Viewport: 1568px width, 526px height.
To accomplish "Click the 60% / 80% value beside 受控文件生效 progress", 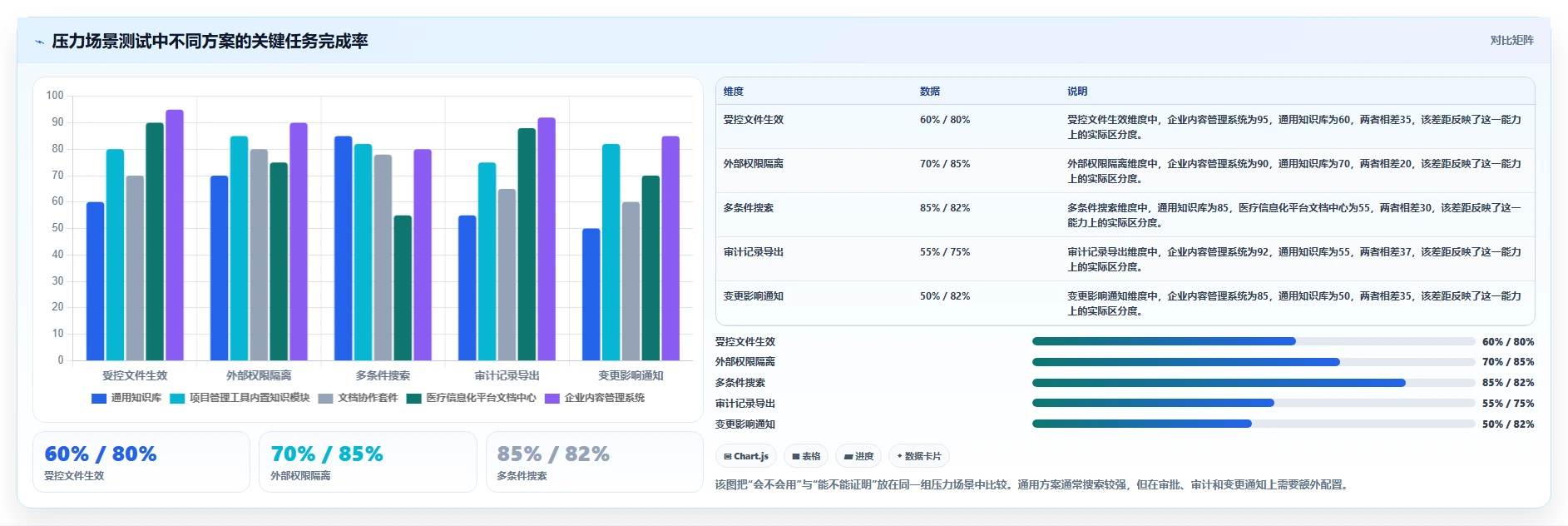I will click(1508, 342).
